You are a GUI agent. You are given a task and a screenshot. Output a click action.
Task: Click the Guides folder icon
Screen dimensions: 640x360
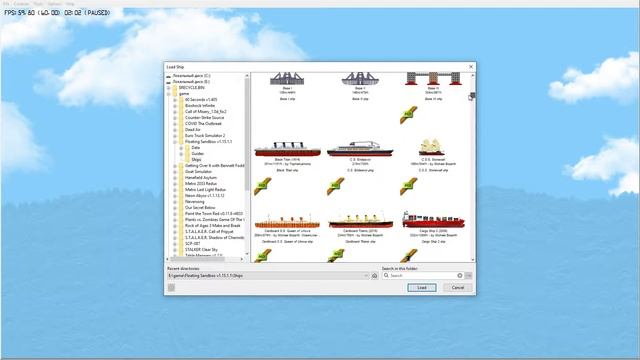[x=187, y=153]
